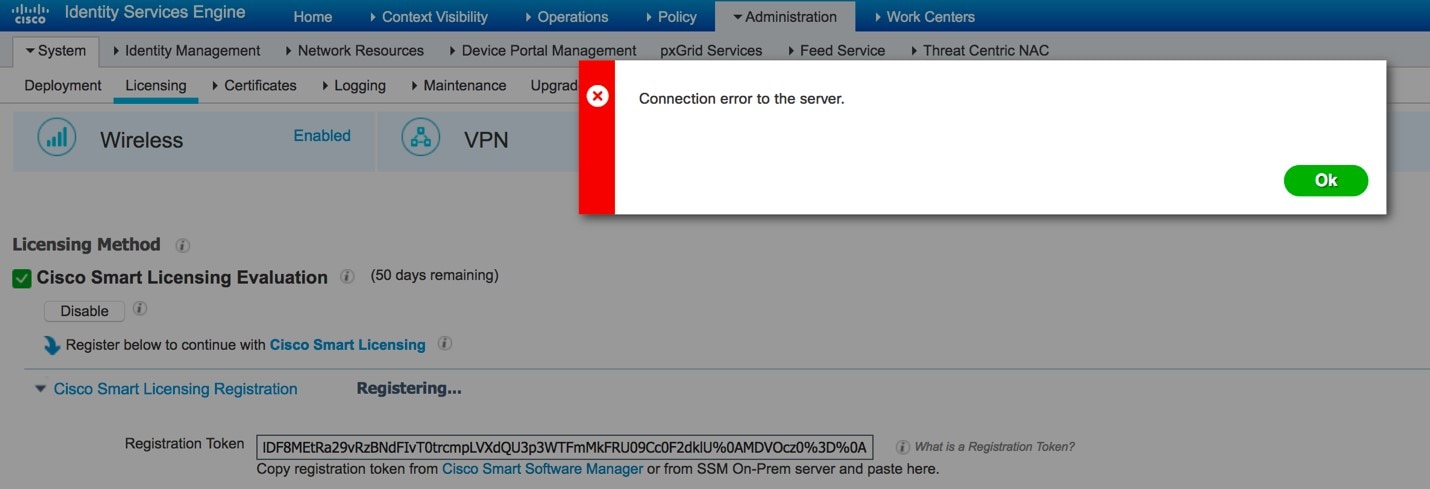Click the Registering... status text
The height and width of the screenshot is (489, 1430).
409,388
